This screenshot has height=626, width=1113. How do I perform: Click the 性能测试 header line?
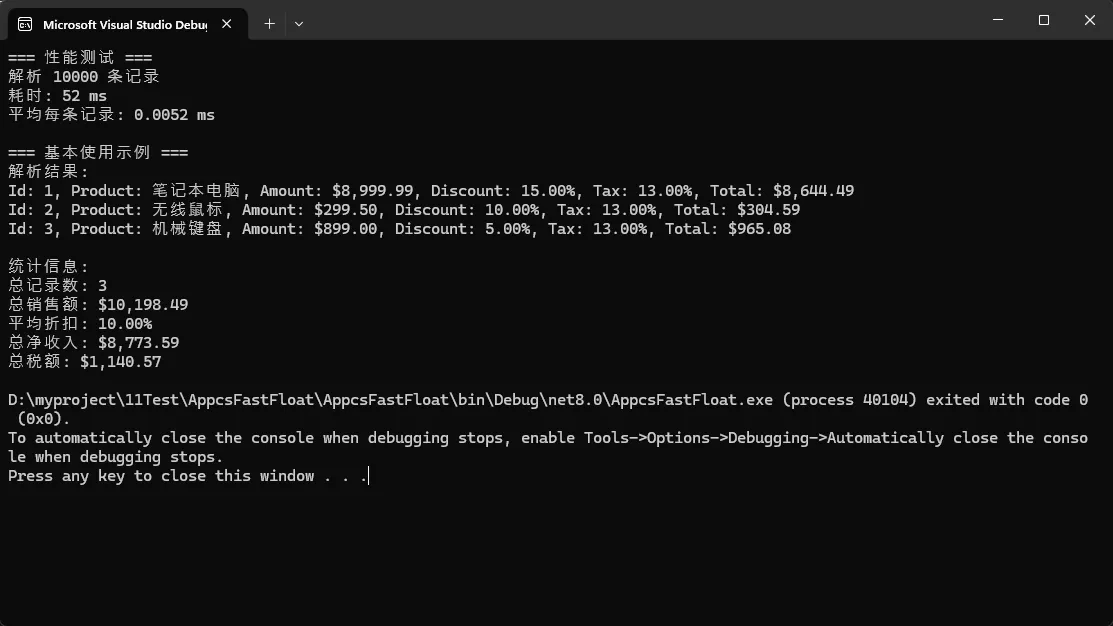coord(80,57)
